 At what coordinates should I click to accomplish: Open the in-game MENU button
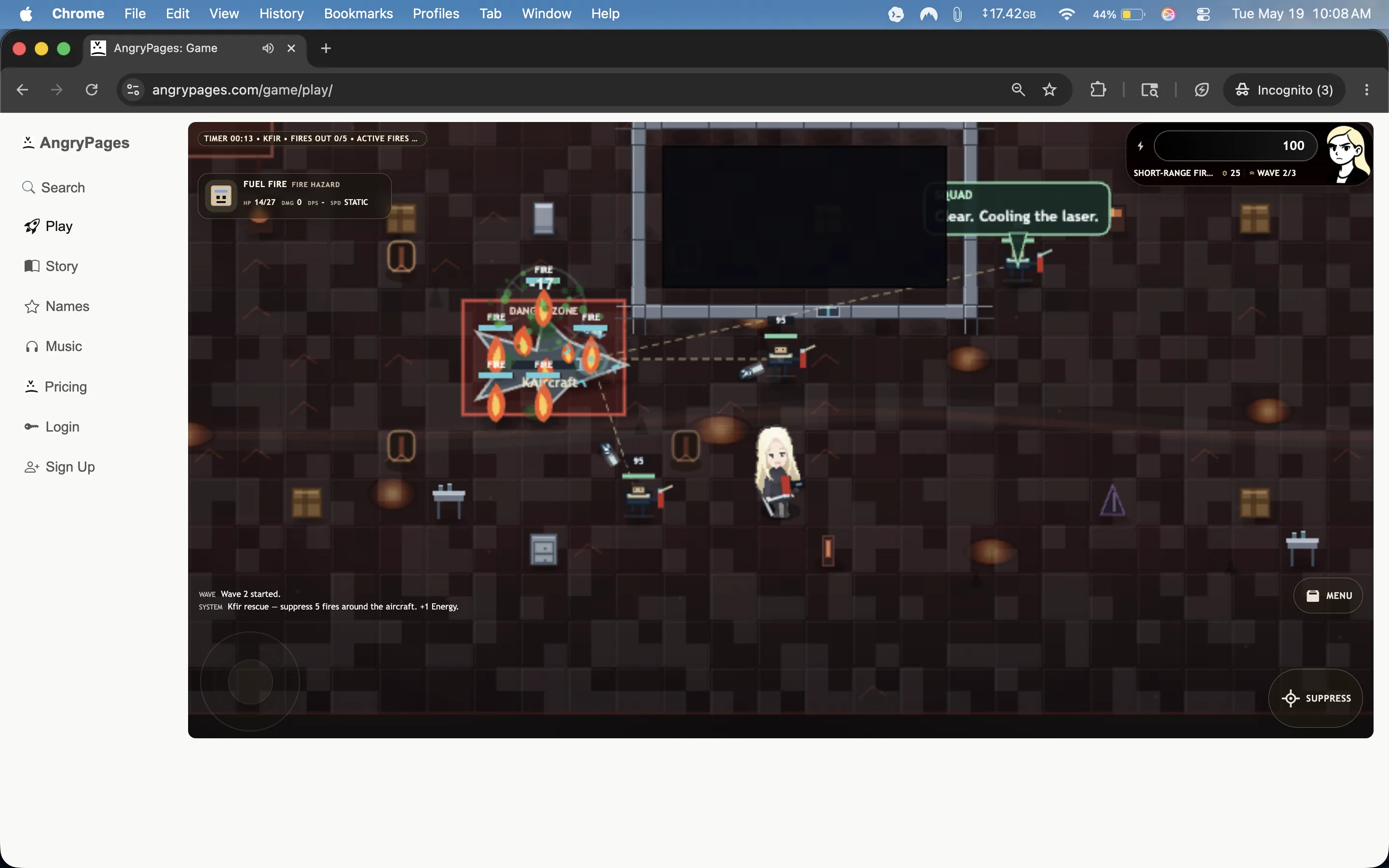[1328, 596]
